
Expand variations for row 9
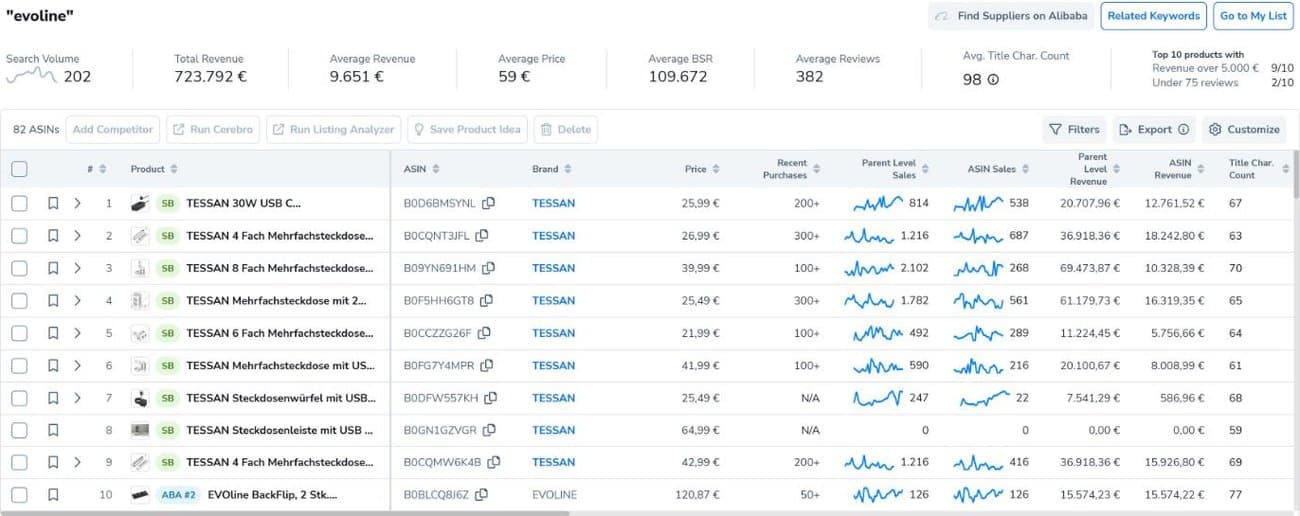(x=77, y=462)
